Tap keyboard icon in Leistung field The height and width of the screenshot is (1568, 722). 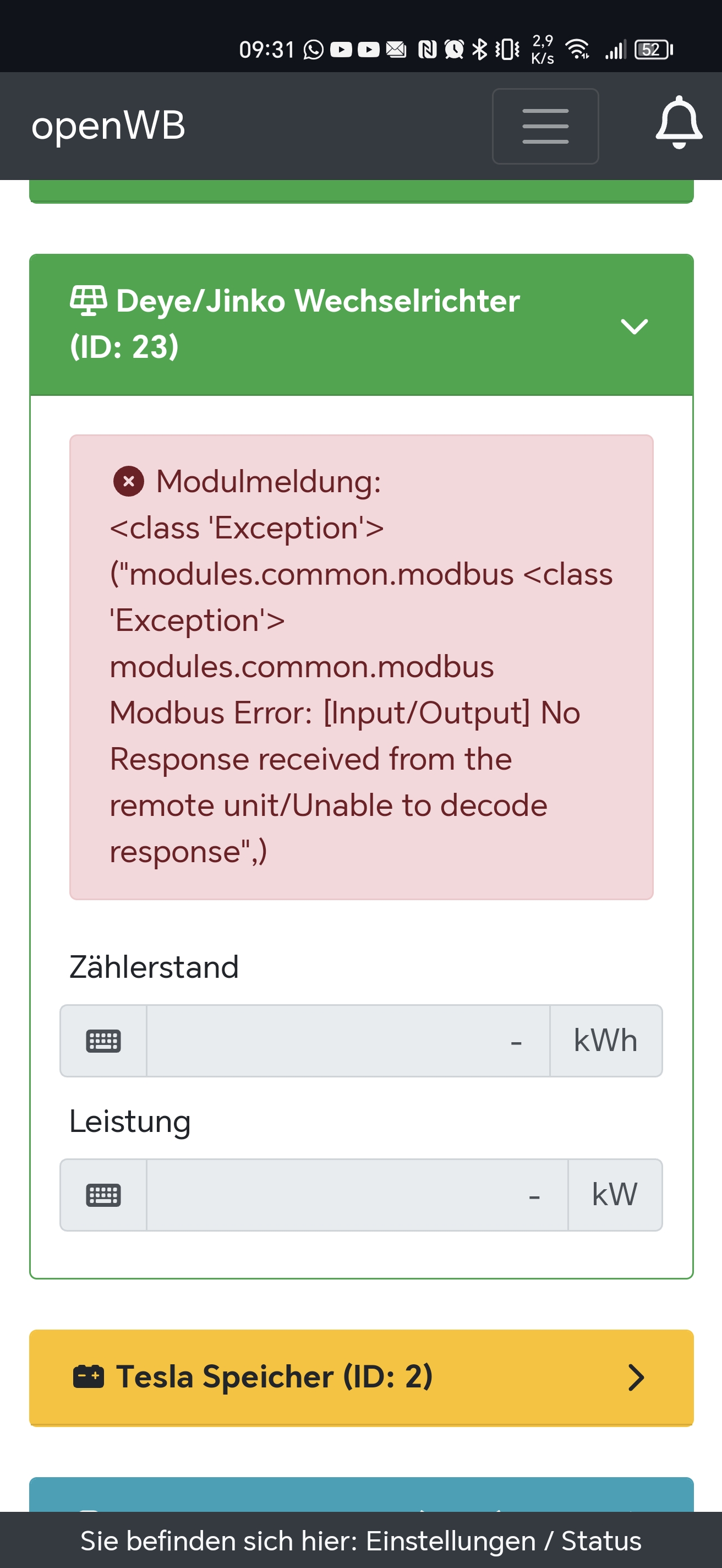point(103,1195)
